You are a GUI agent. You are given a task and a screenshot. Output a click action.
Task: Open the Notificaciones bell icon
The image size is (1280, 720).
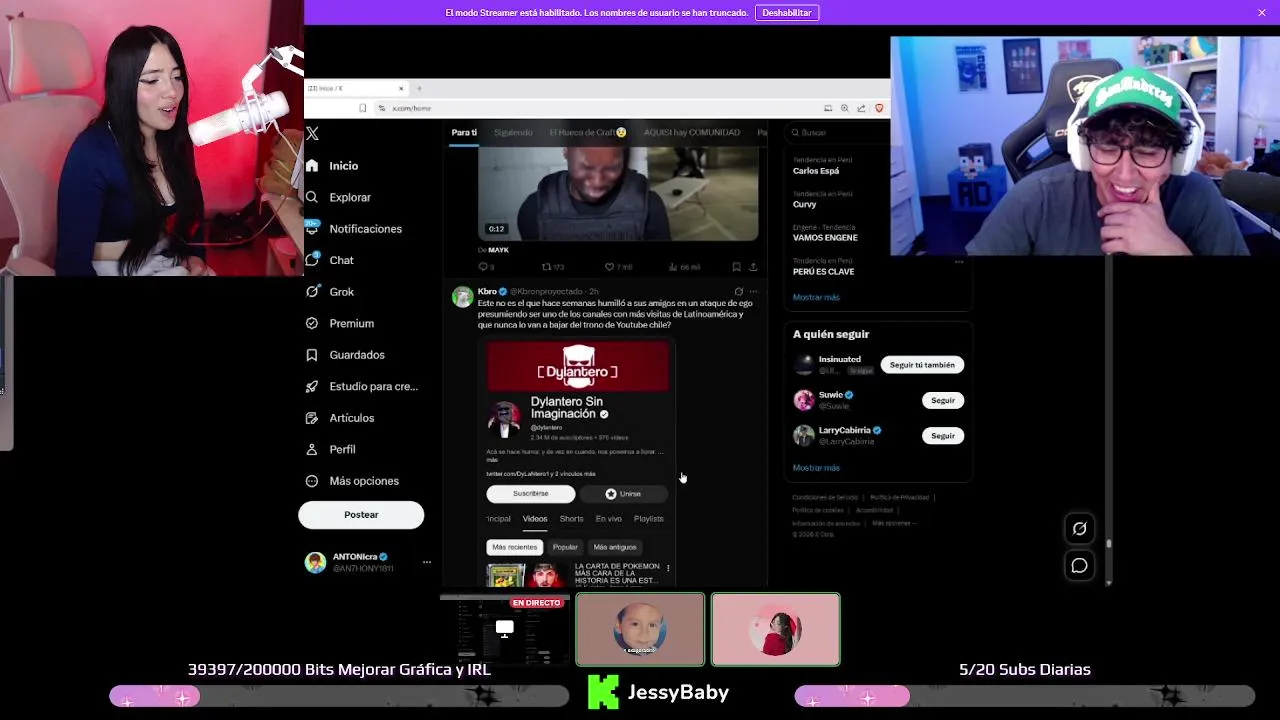click(x=312, y=228)
